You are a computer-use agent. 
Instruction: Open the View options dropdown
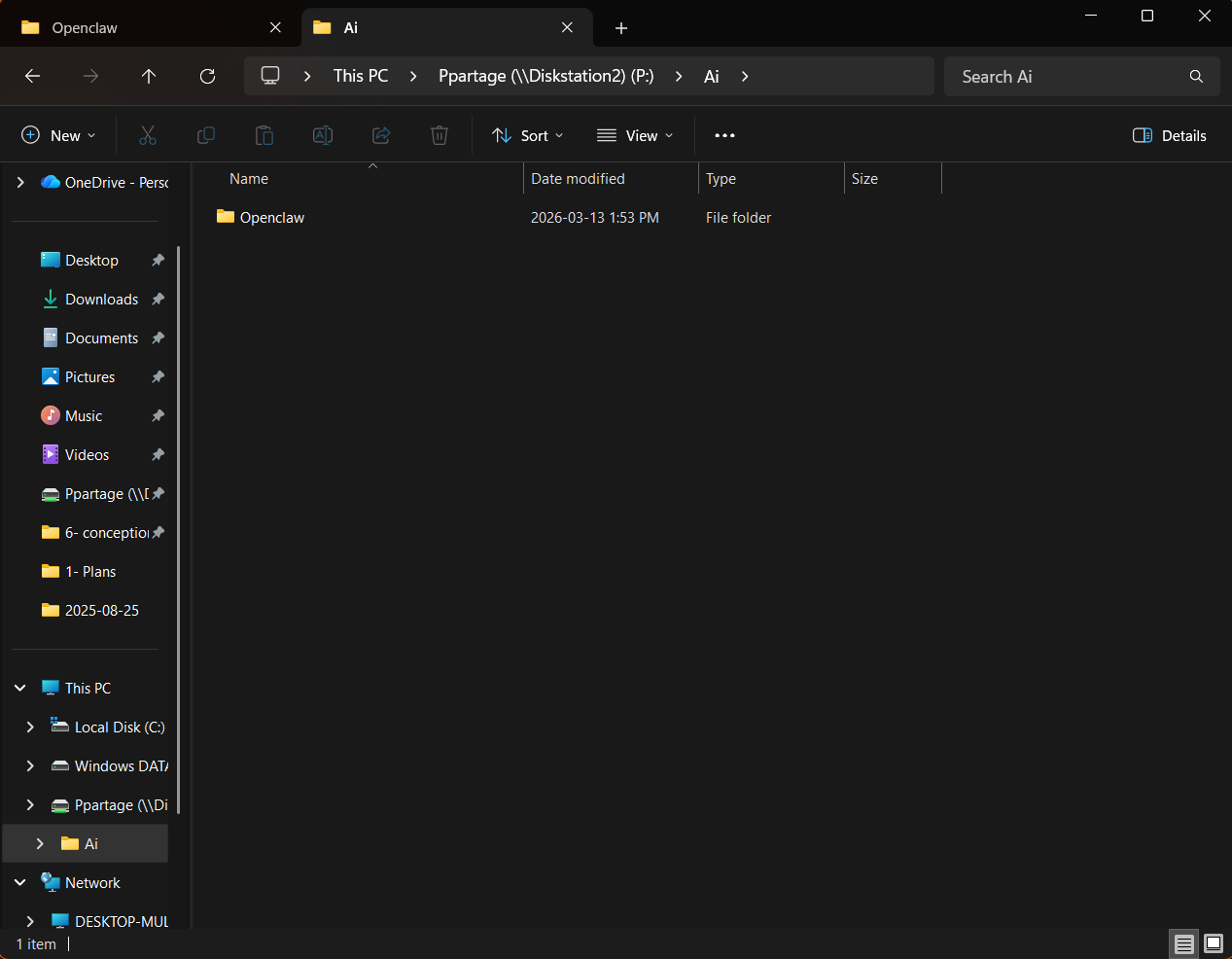[x=635, y=135]
